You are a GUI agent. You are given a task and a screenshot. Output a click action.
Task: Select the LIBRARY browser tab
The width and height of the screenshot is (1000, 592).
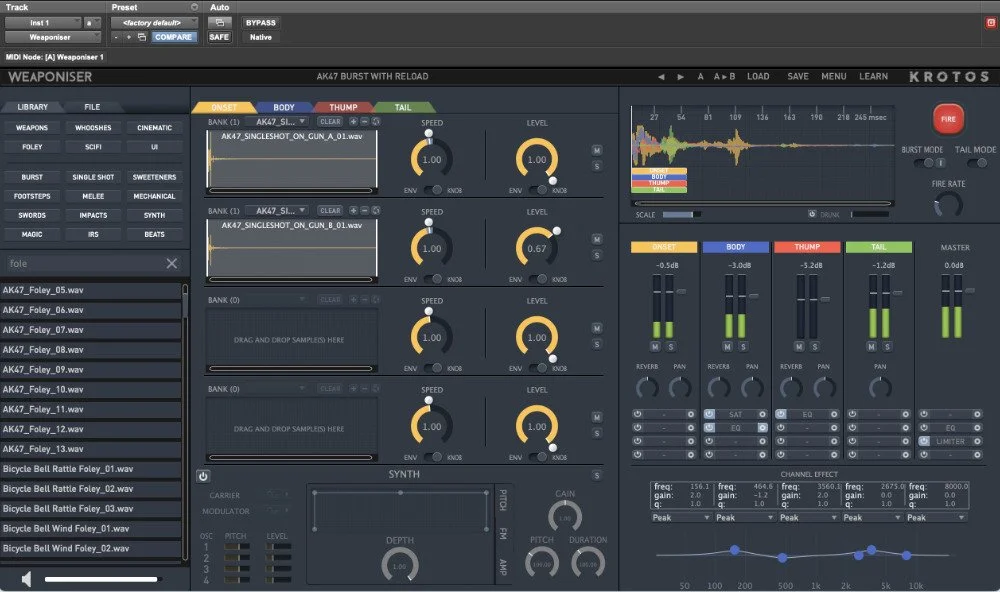click(33, 107)
